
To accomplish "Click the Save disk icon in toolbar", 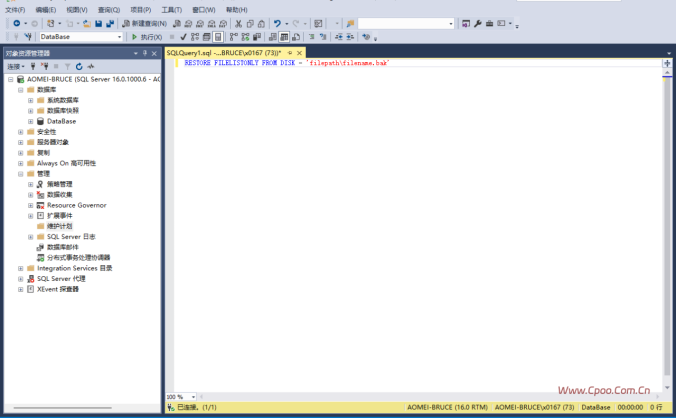I will [x=98, y=23].
